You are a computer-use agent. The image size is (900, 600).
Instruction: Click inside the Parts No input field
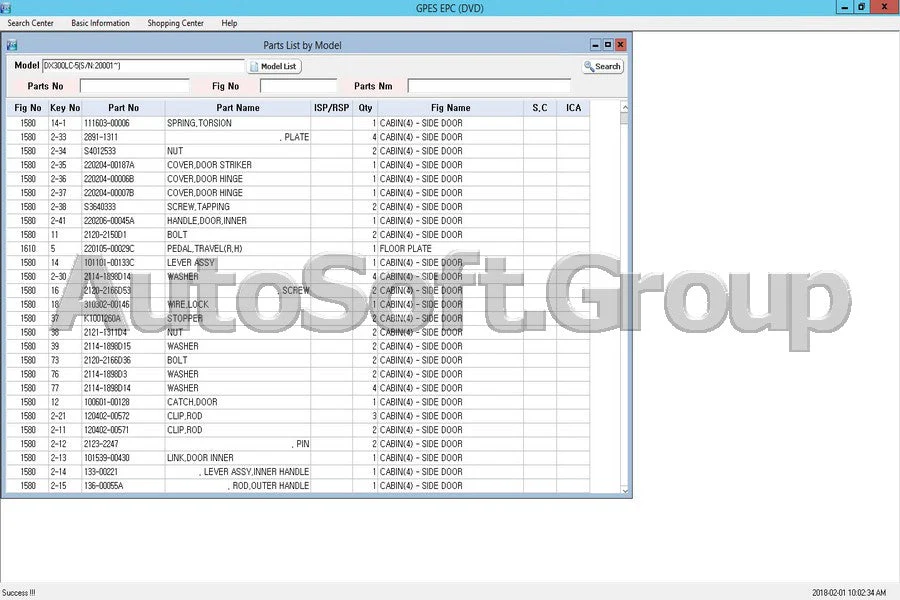[x=135, y=86]
